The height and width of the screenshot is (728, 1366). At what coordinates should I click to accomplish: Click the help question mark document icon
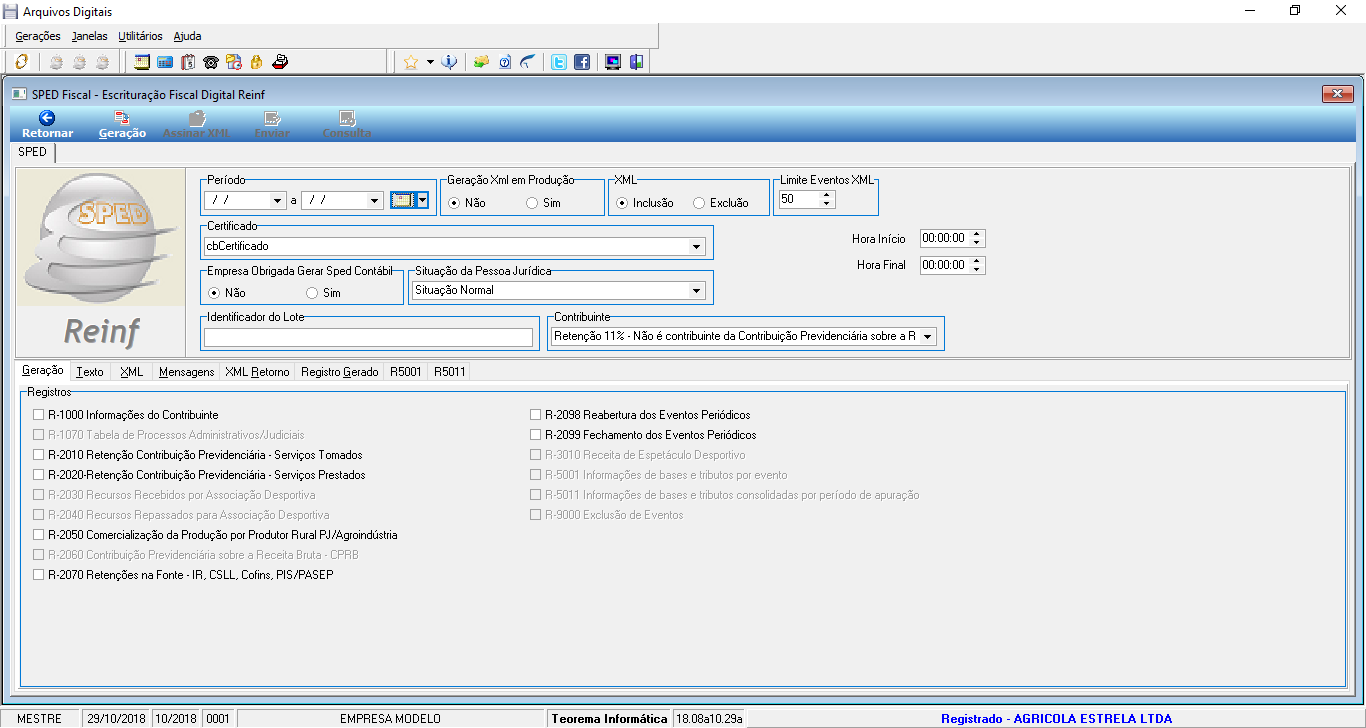click(x=504, y=62)
